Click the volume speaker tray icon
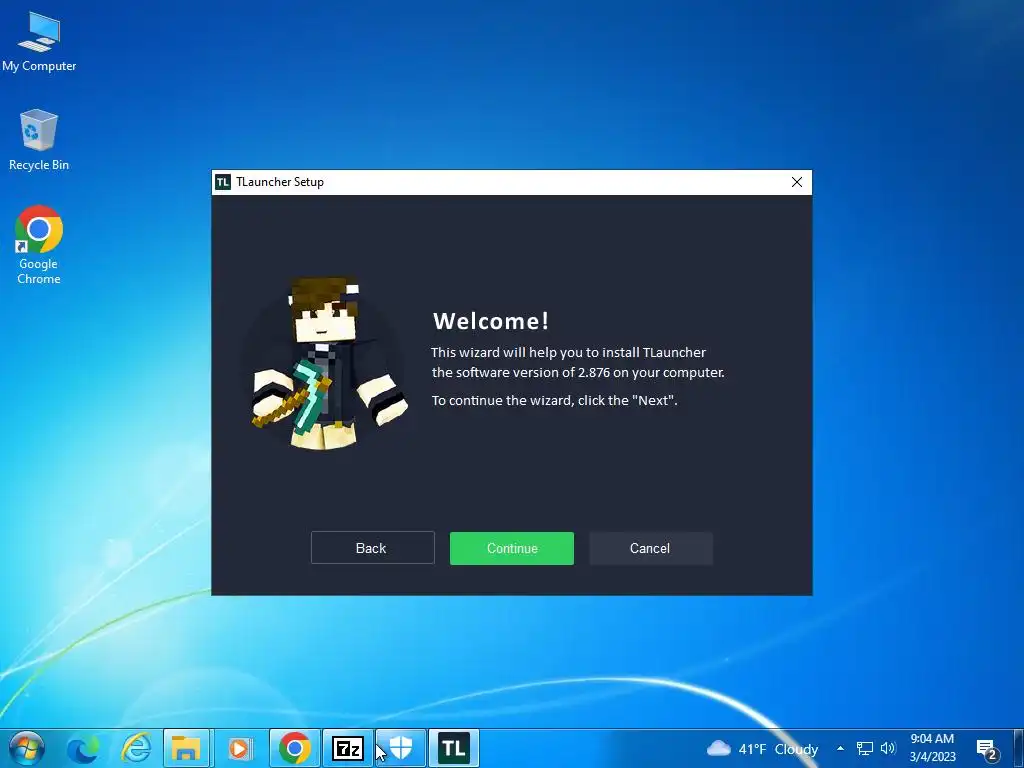 (888, 748)
